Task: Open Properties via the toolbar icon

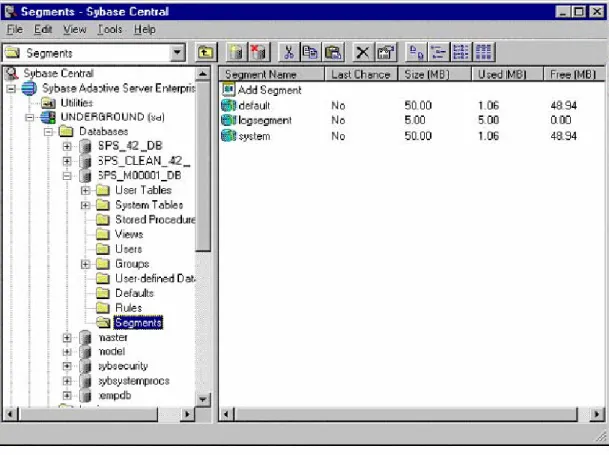Action: [385, 52]
